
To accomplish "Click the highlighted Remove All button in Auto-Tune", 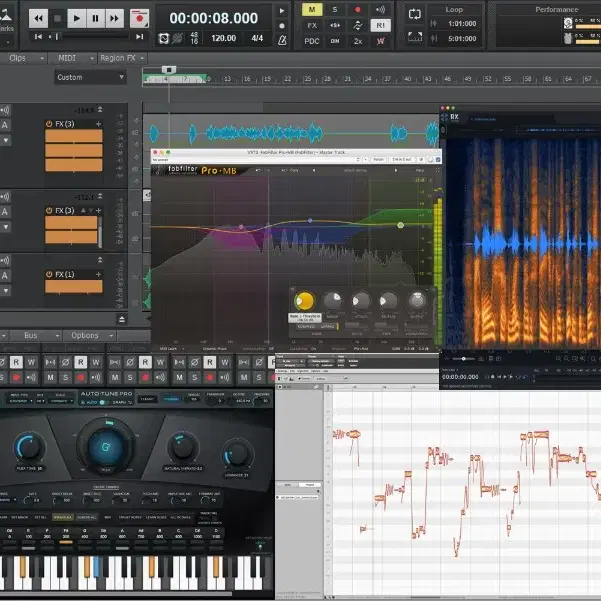I will tap(87, 517).
